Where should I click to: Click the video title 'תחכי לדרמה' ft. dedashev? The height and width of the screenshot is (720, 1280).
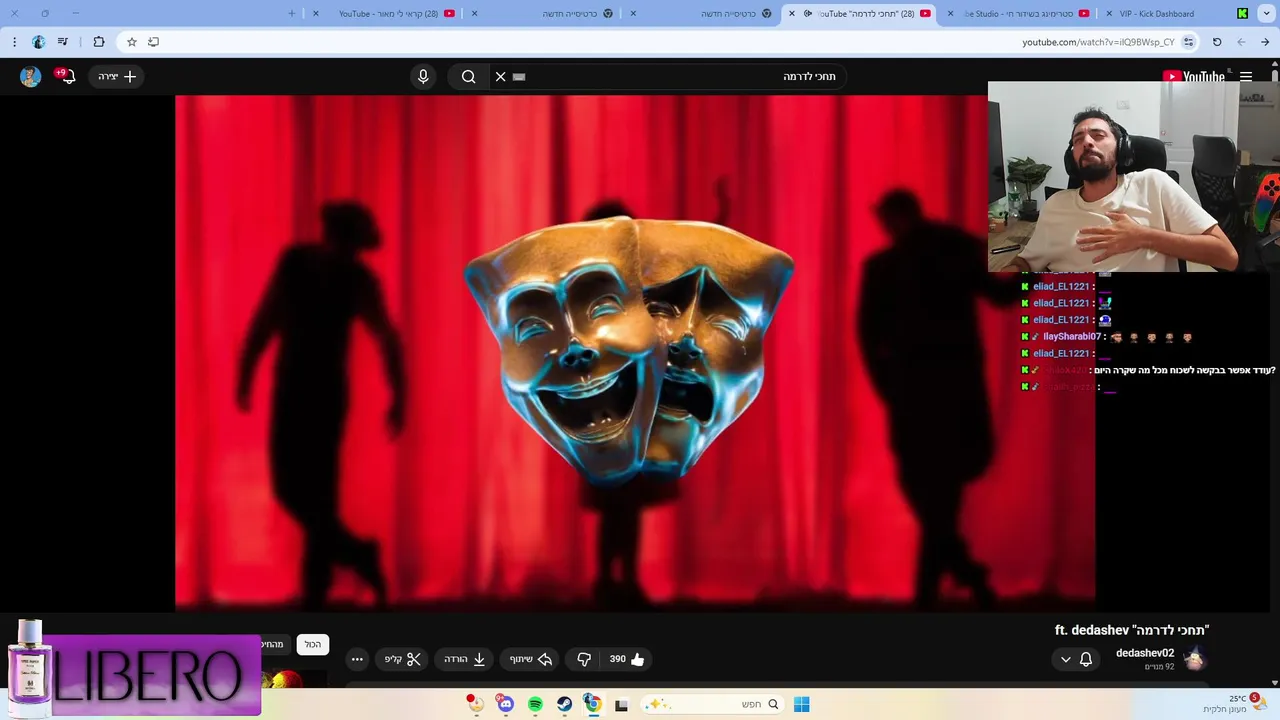1132,630
